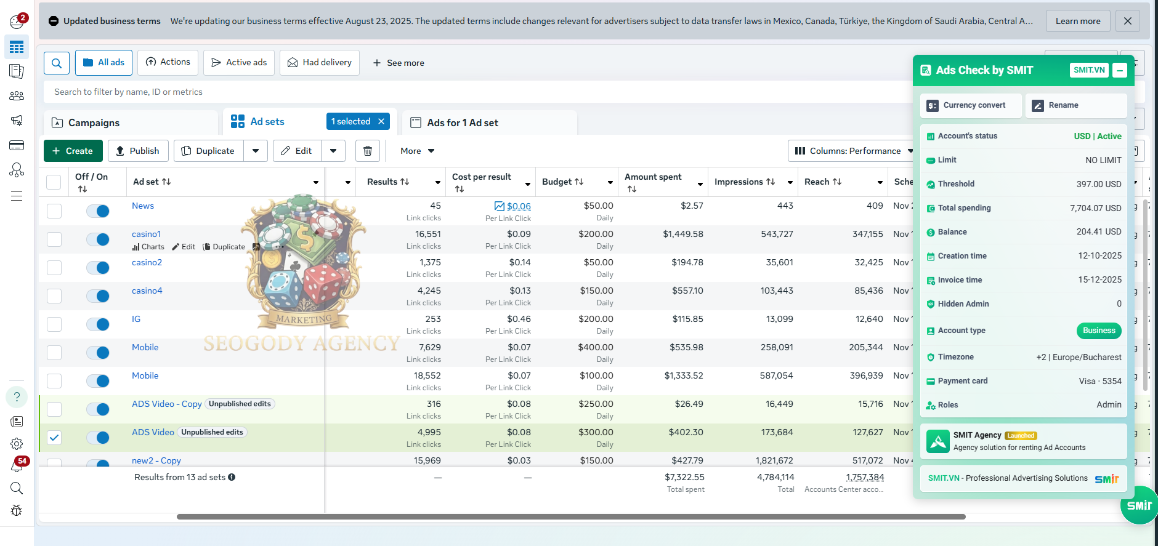1158x546 pixels.
Task: Open the Impressions column header dropdown arrow
Action: point(789,182)
